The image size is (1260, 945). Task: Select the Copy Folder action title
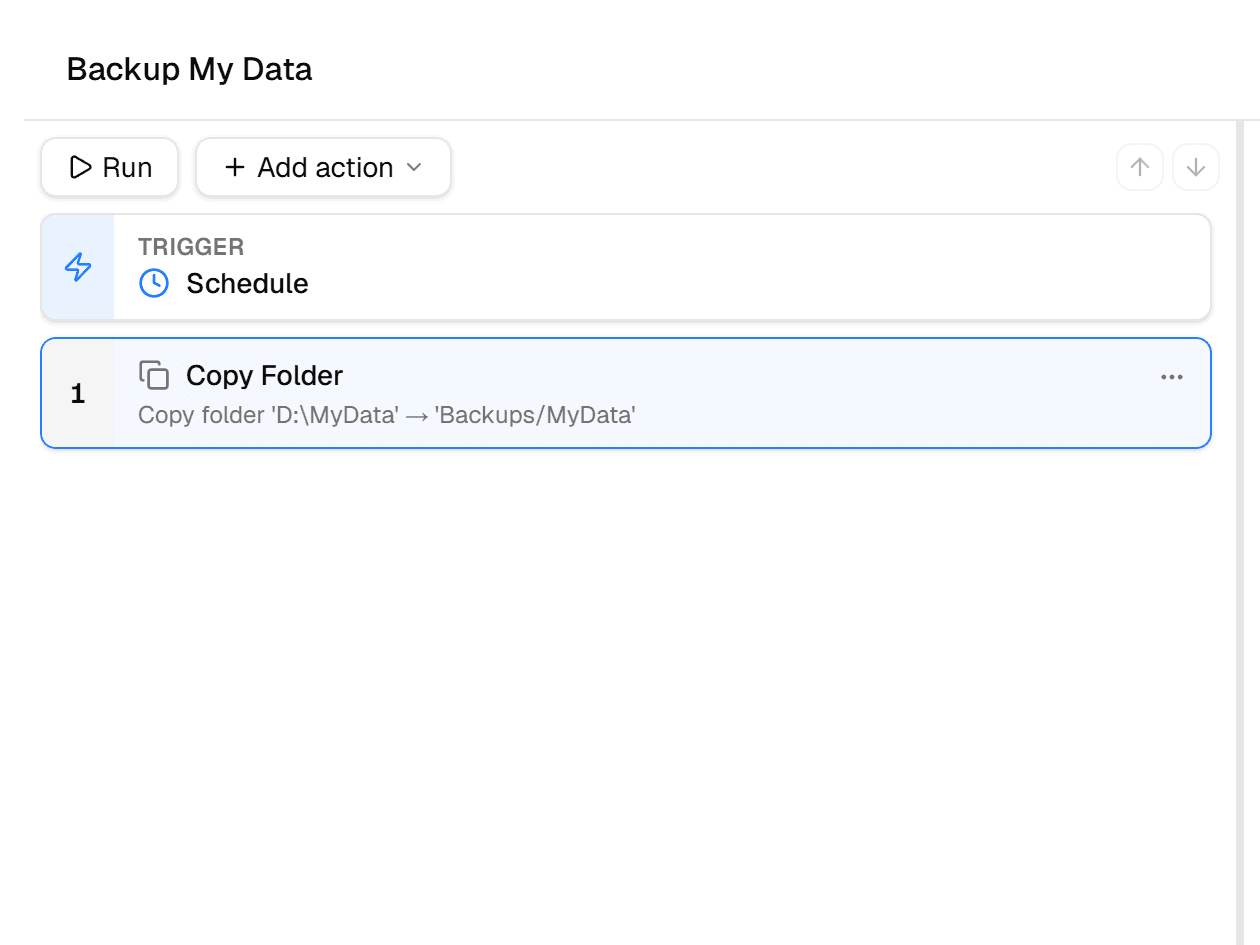tap(264, 375)
